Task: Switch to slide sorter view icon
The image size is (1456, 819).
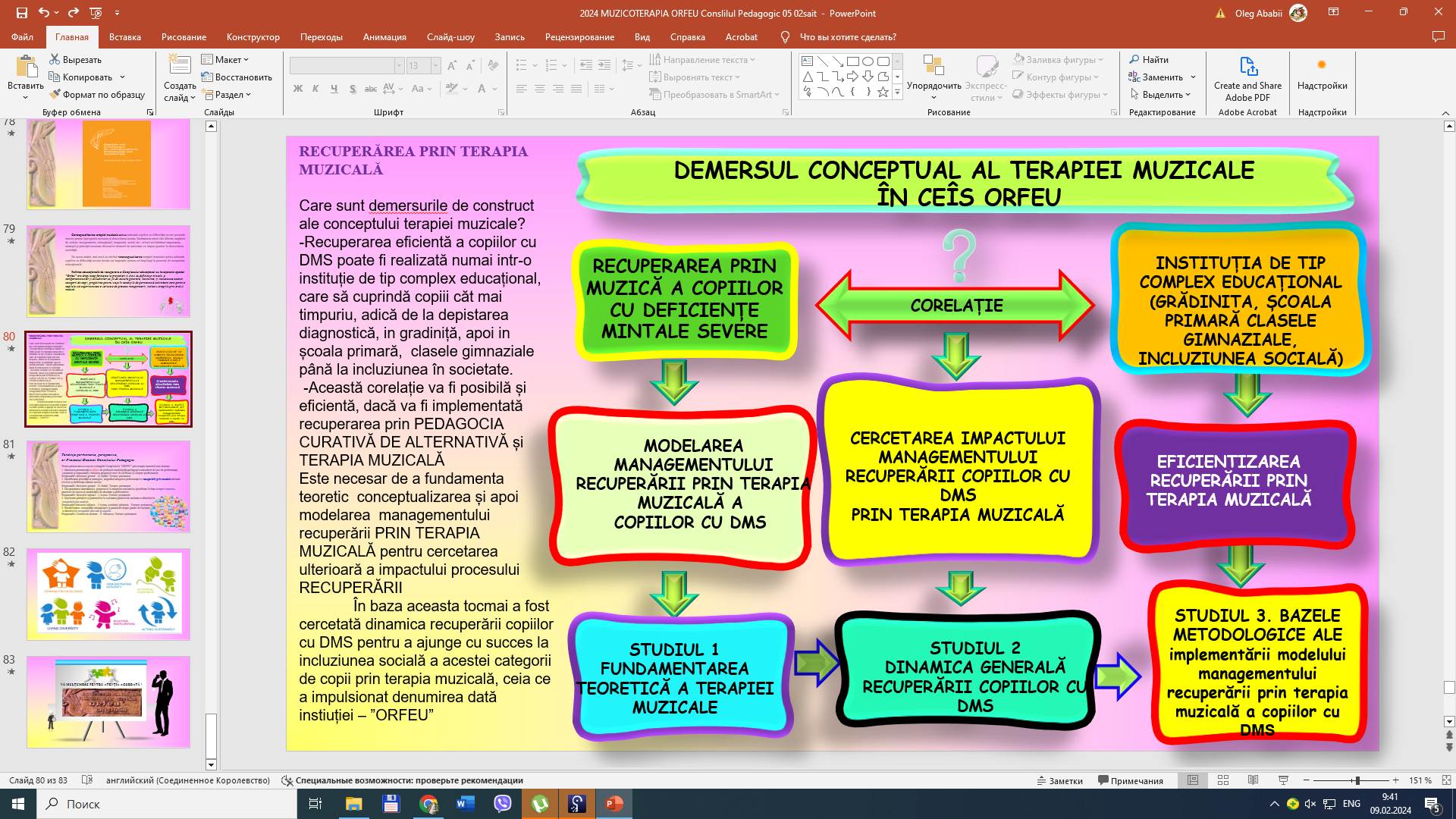Action: (x=1222, y=780)
